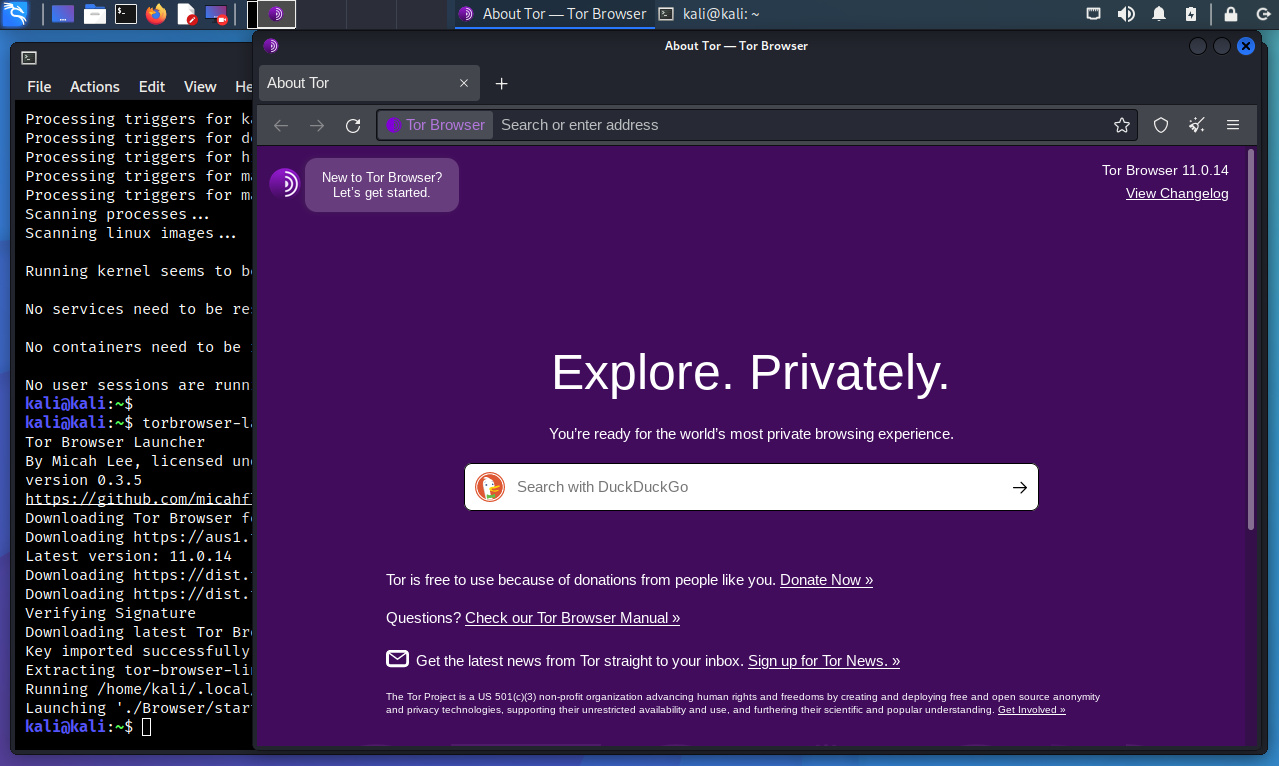The image size is (1279, 766).
Task: Open the Kali applications menu
Action: [x=16, y=14]
